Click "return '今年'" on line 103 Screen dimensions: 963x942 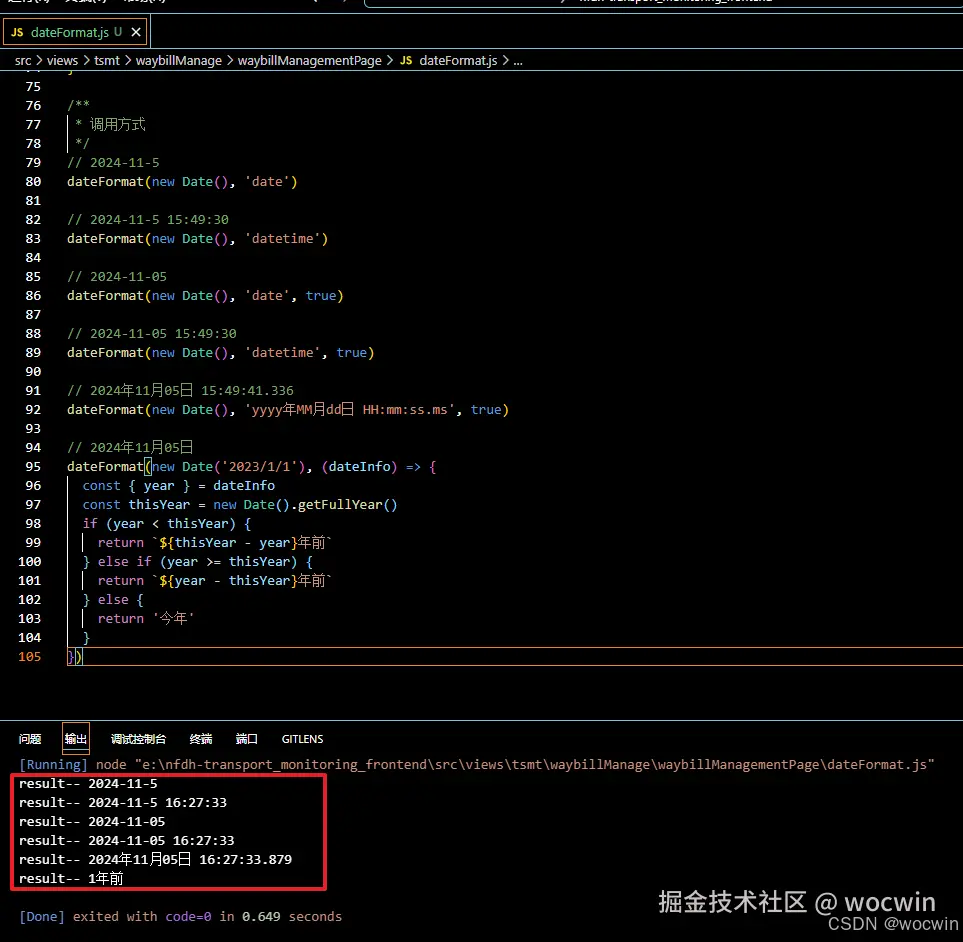click(x=146, y=618)
